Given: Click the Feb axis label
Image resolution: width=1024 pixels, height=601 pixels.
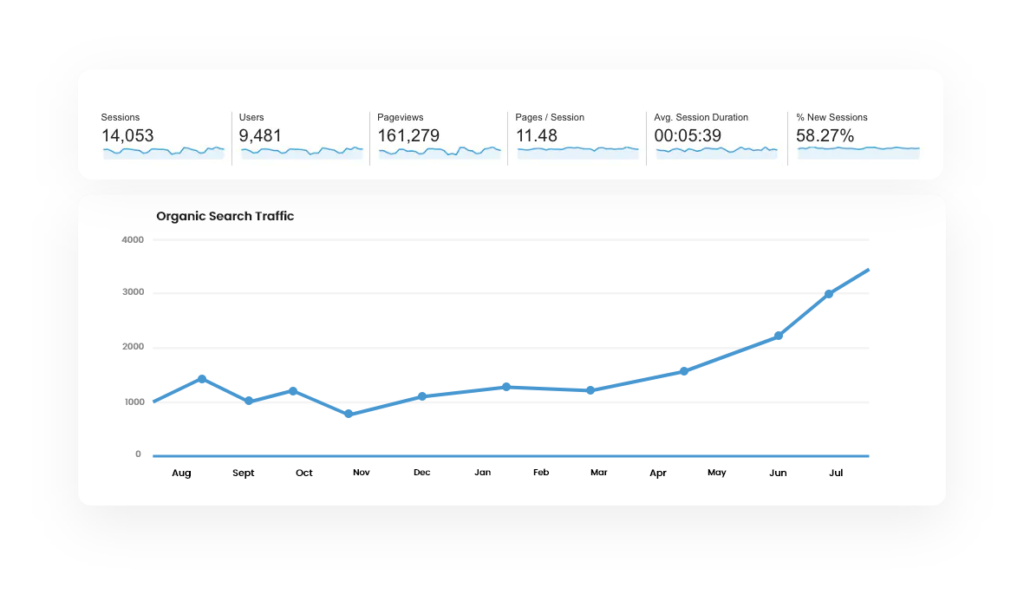Looking at the screenshot, I should pyautogui.click(x=540, y=472).
